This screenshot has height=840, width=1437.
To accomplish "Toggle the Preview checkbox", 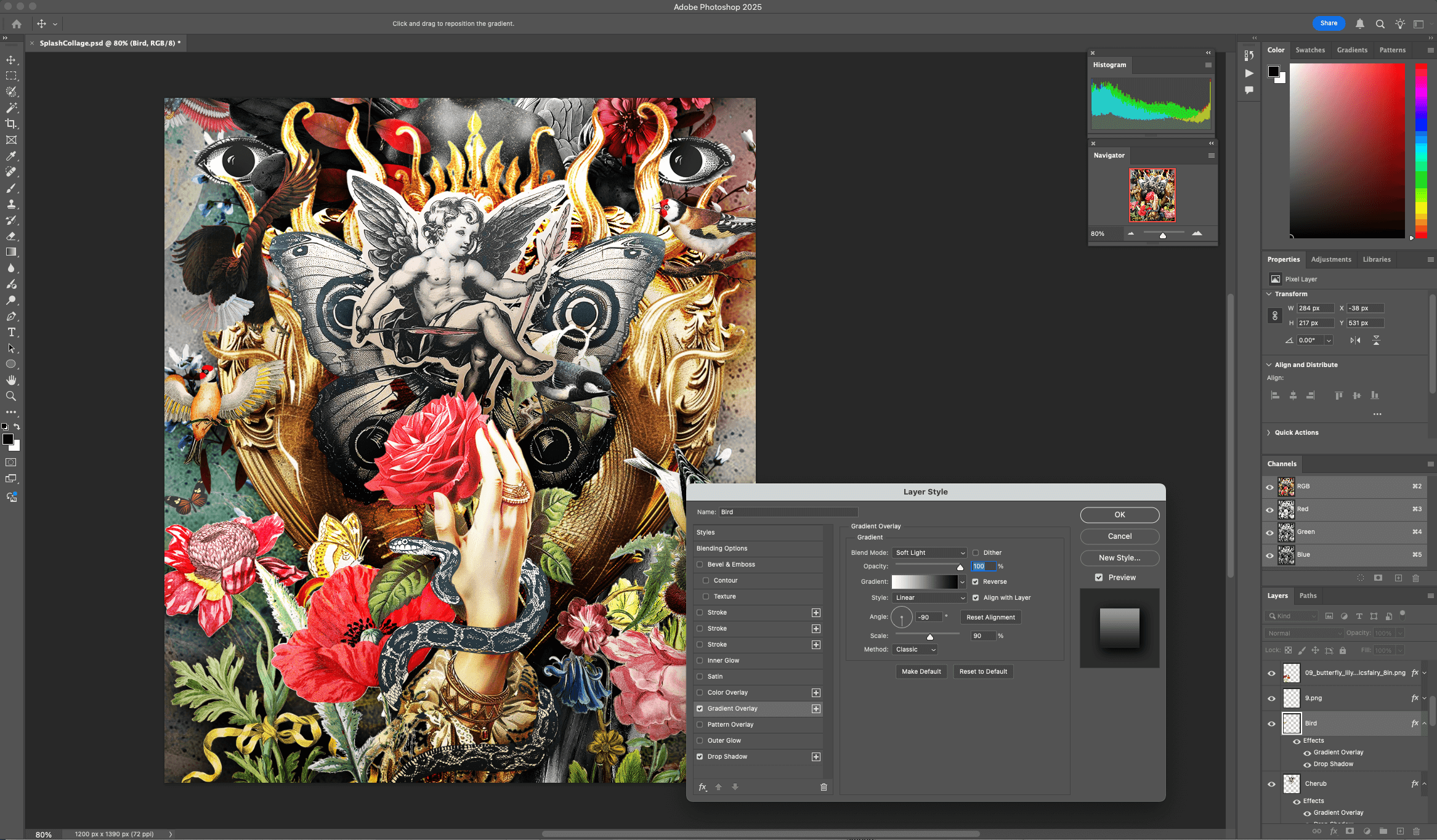I will [x=1099, y=578].
